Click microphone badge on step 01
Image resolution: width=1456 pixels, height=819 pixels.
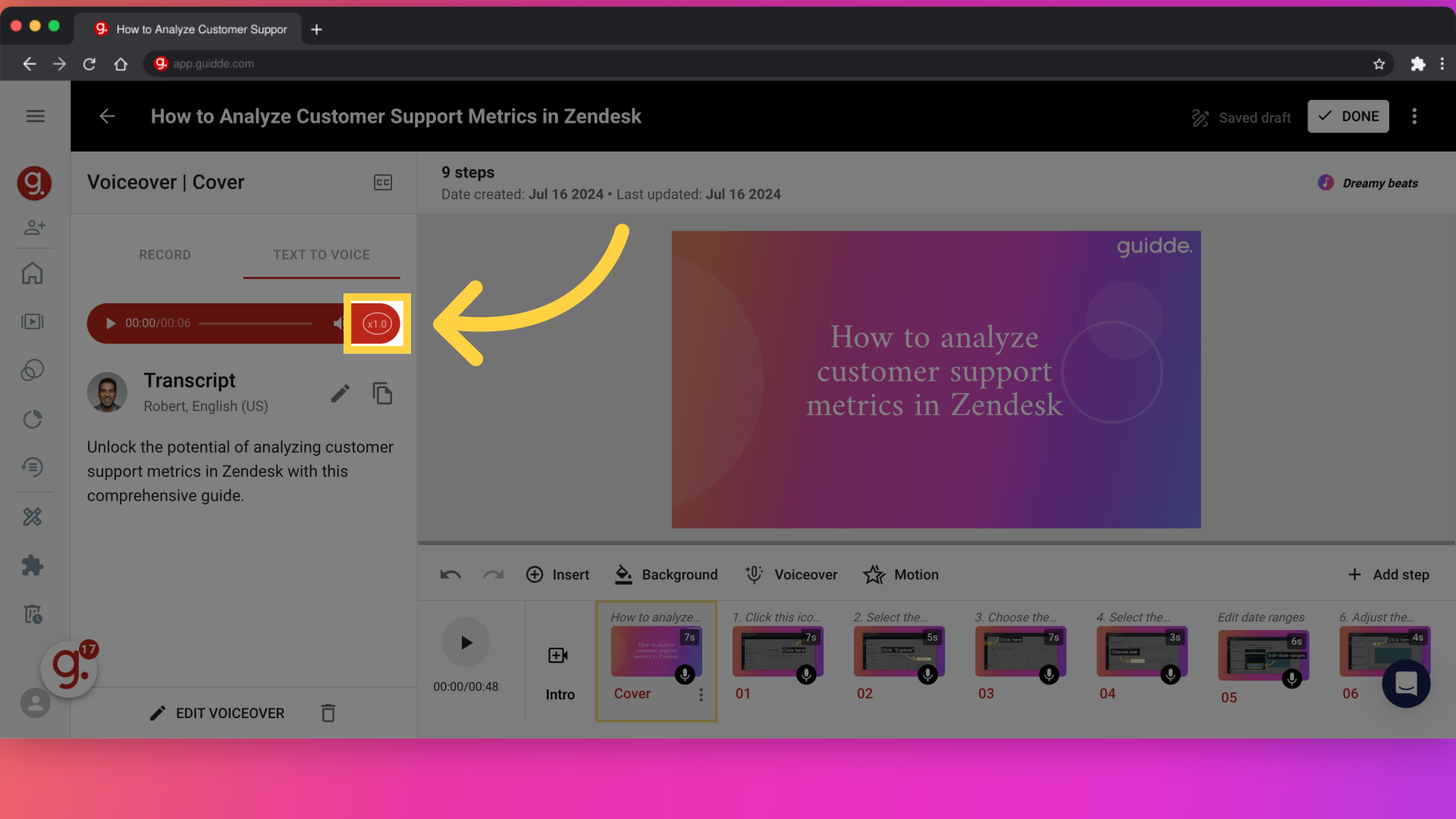click(806, 674)
